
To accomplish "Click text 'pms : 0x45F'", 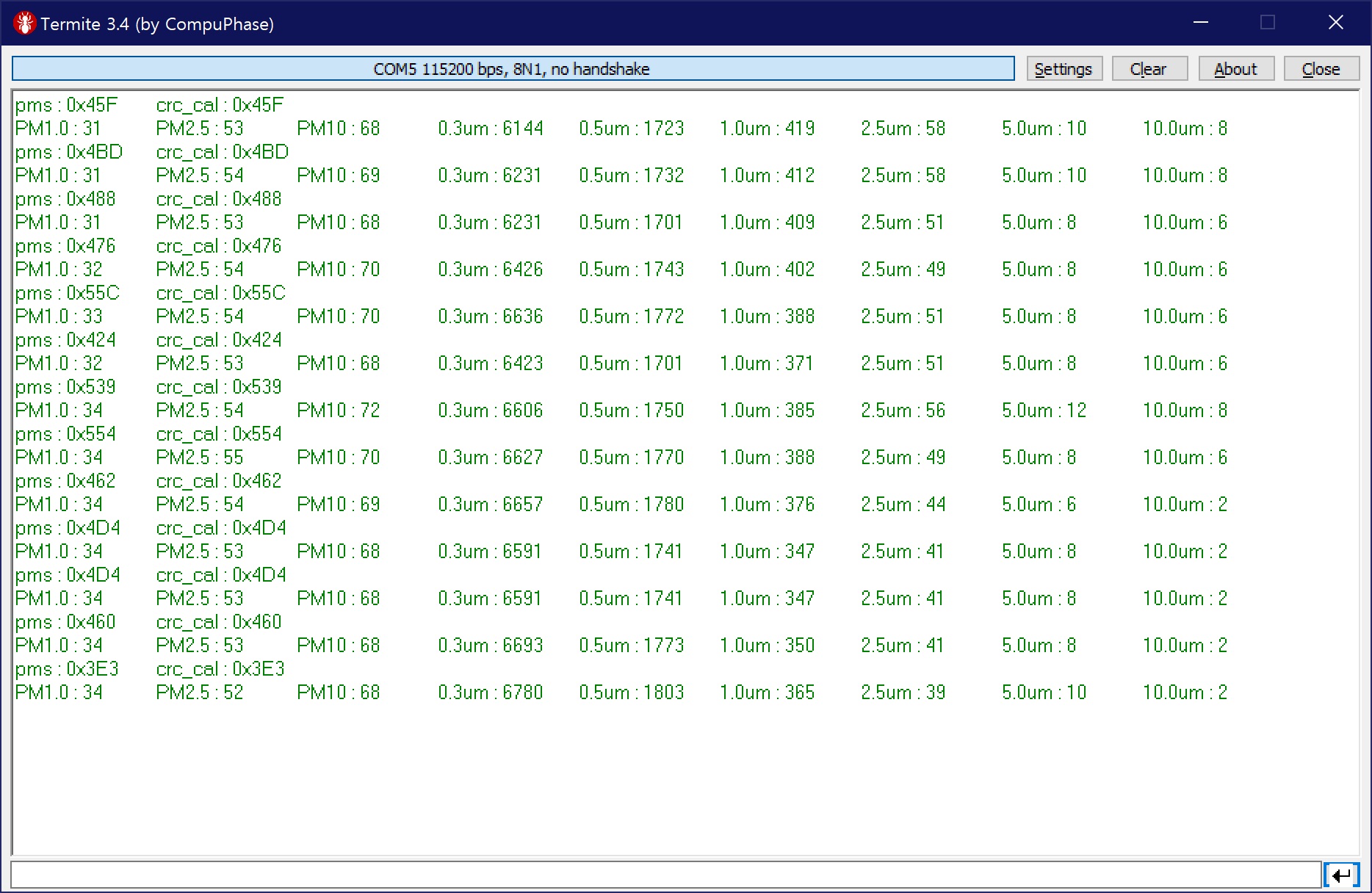I will tap(66, 105).
